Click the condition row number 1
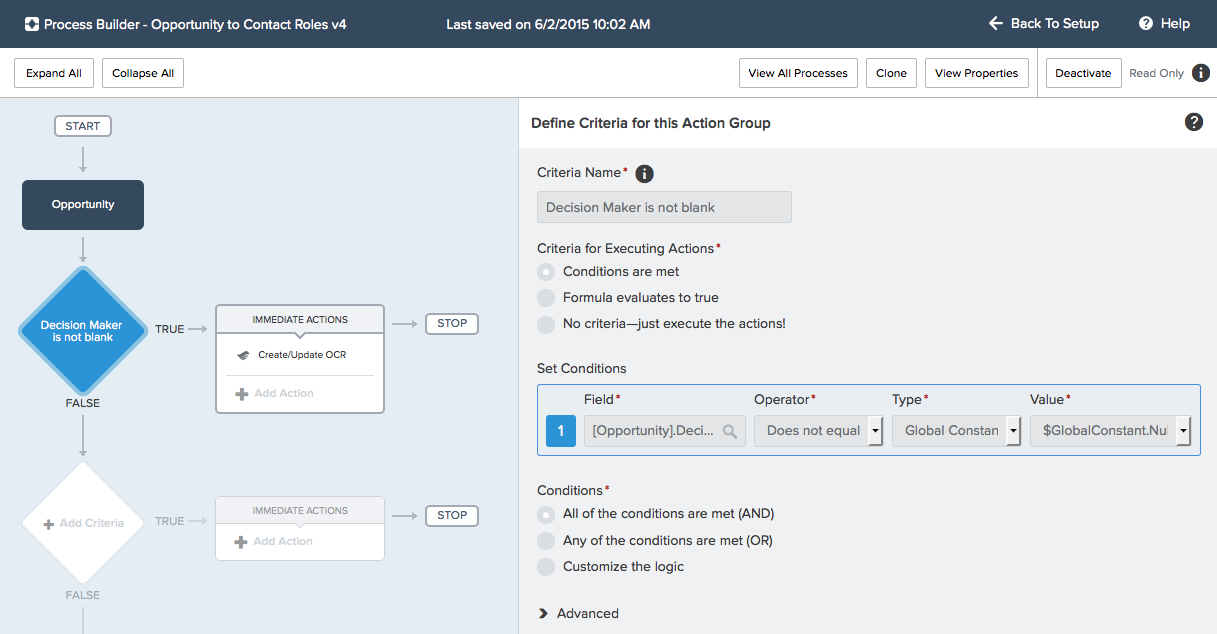This screenshot has height=634, width=1217. pos(561,431)
